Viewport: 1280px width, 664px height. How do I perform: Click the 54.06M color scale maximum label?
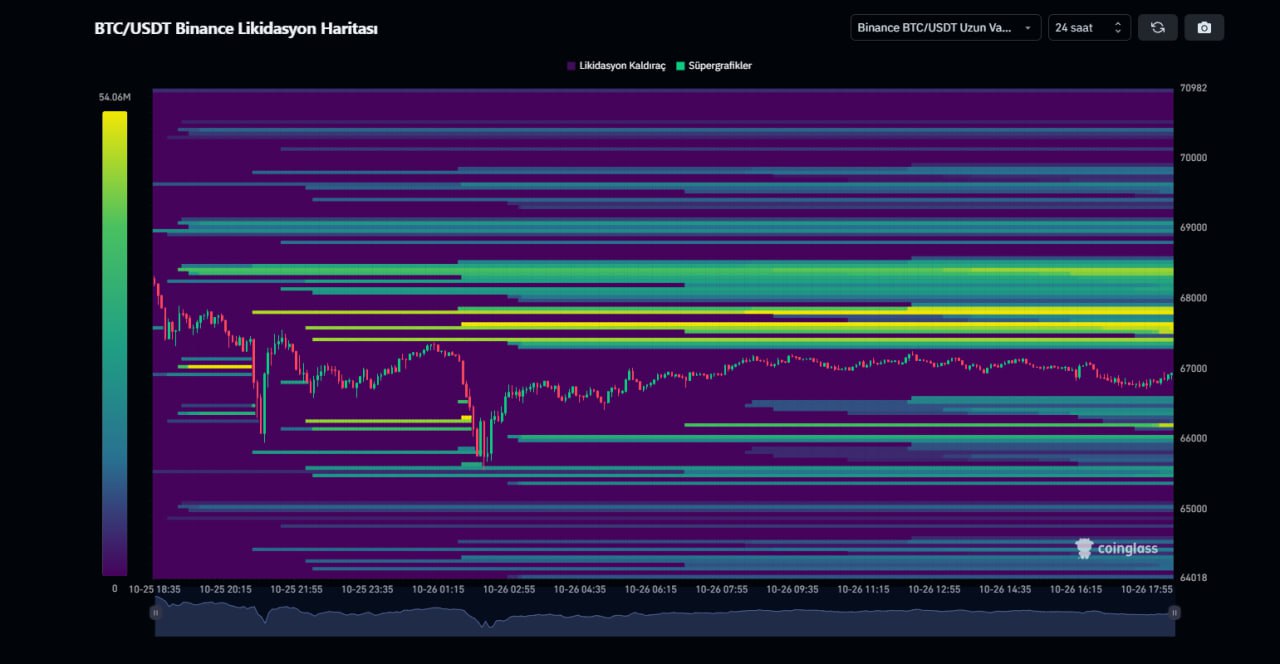(x=114, y=97)
